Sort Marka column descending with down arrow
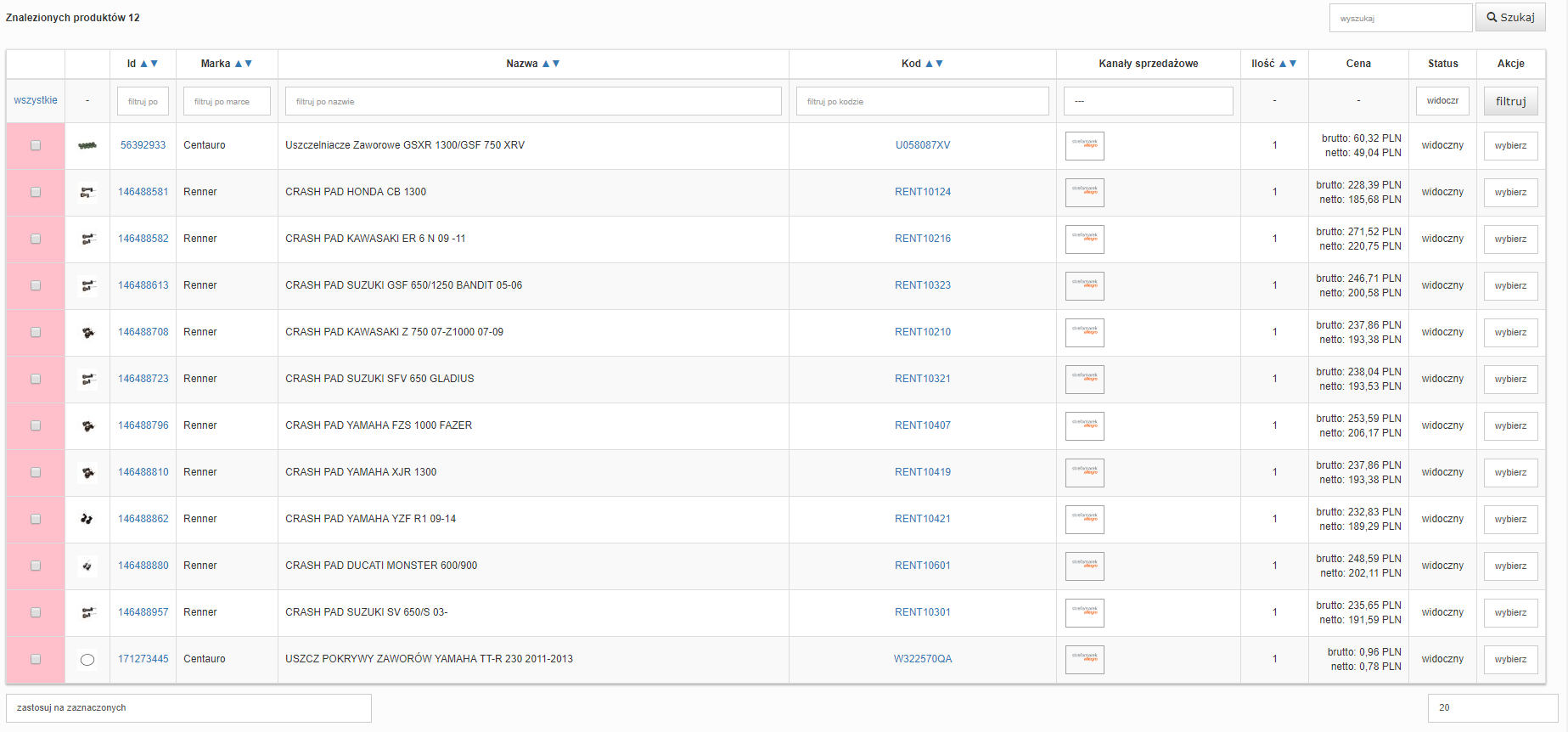 [x=249, y=64]
